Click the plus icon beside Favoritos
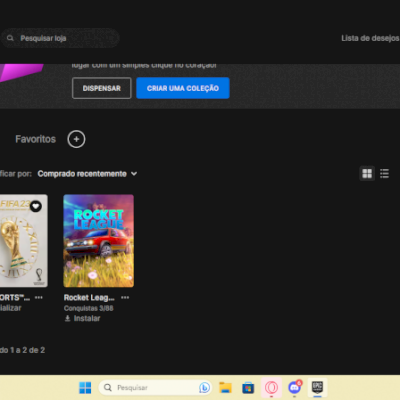 [x=76, y=139]
